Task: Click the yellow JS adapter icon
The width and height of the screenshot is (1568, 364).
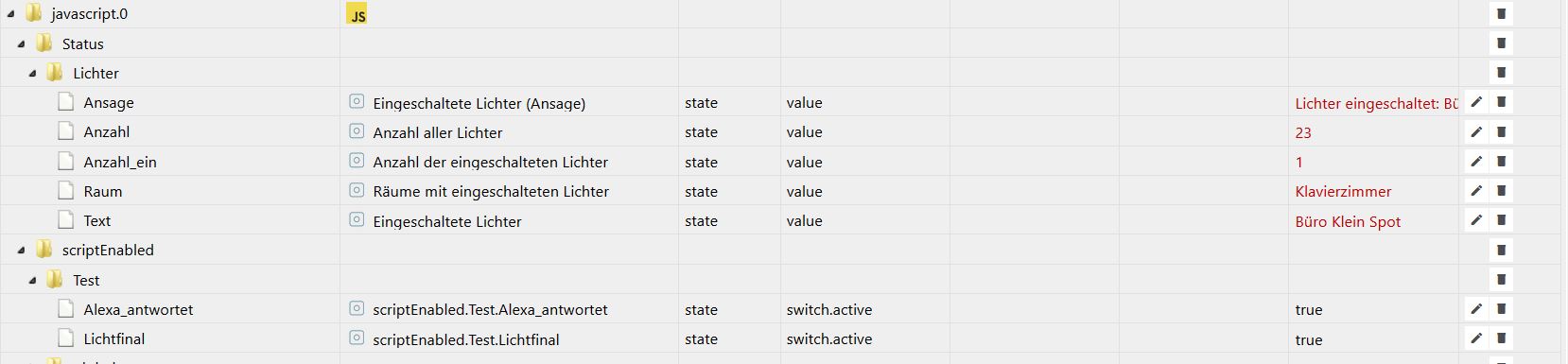Action: (x=357, y=14)
